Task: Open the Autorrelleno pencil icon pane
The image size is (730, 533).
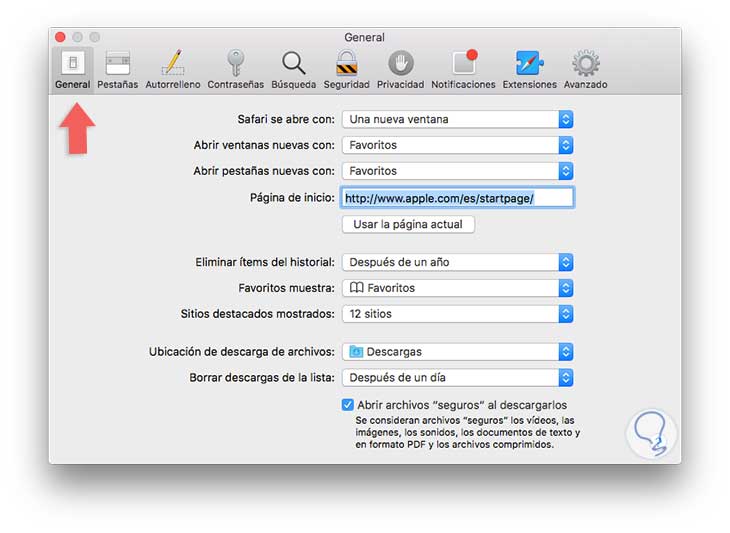Action: (x=173, y=70)
